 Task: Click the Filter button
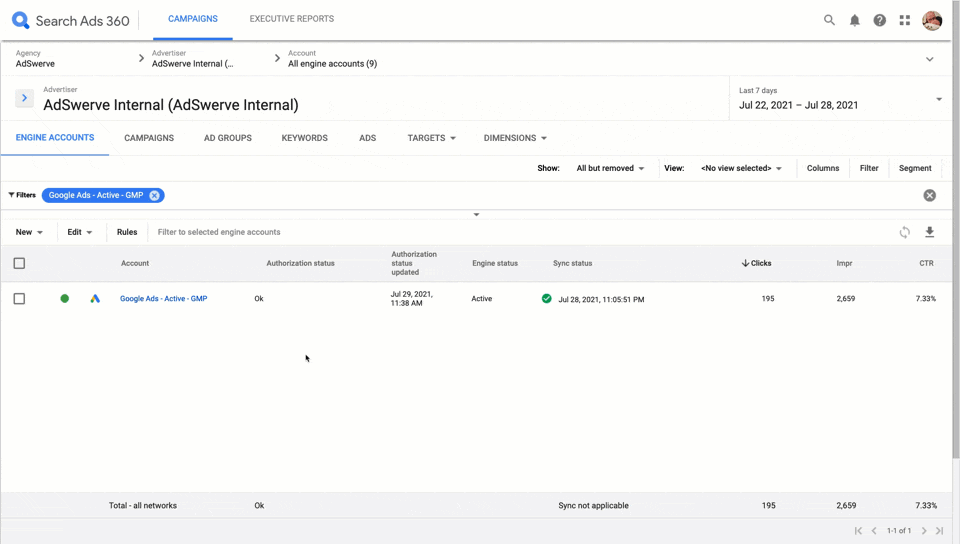(x=869, y=168)
